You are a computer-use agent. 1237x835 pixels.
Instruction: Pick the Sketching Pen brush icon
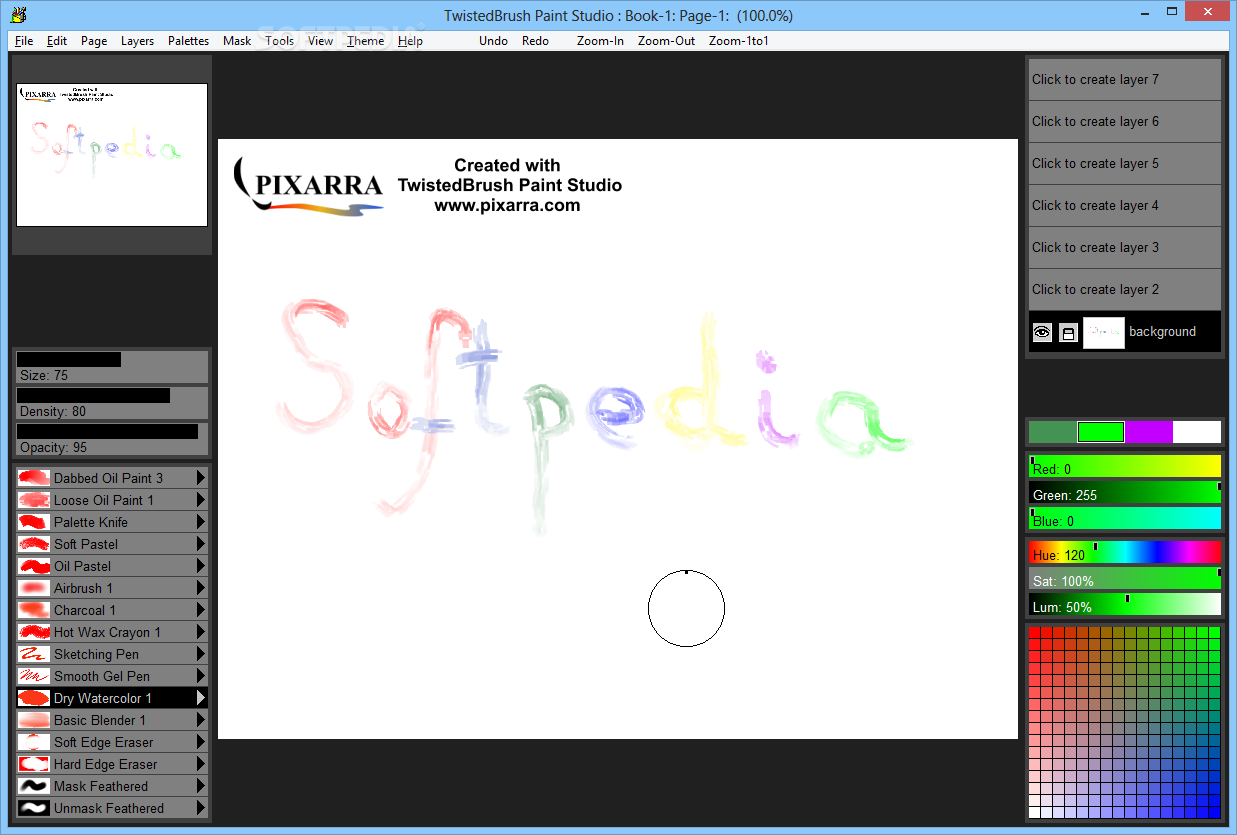[34, 654]
